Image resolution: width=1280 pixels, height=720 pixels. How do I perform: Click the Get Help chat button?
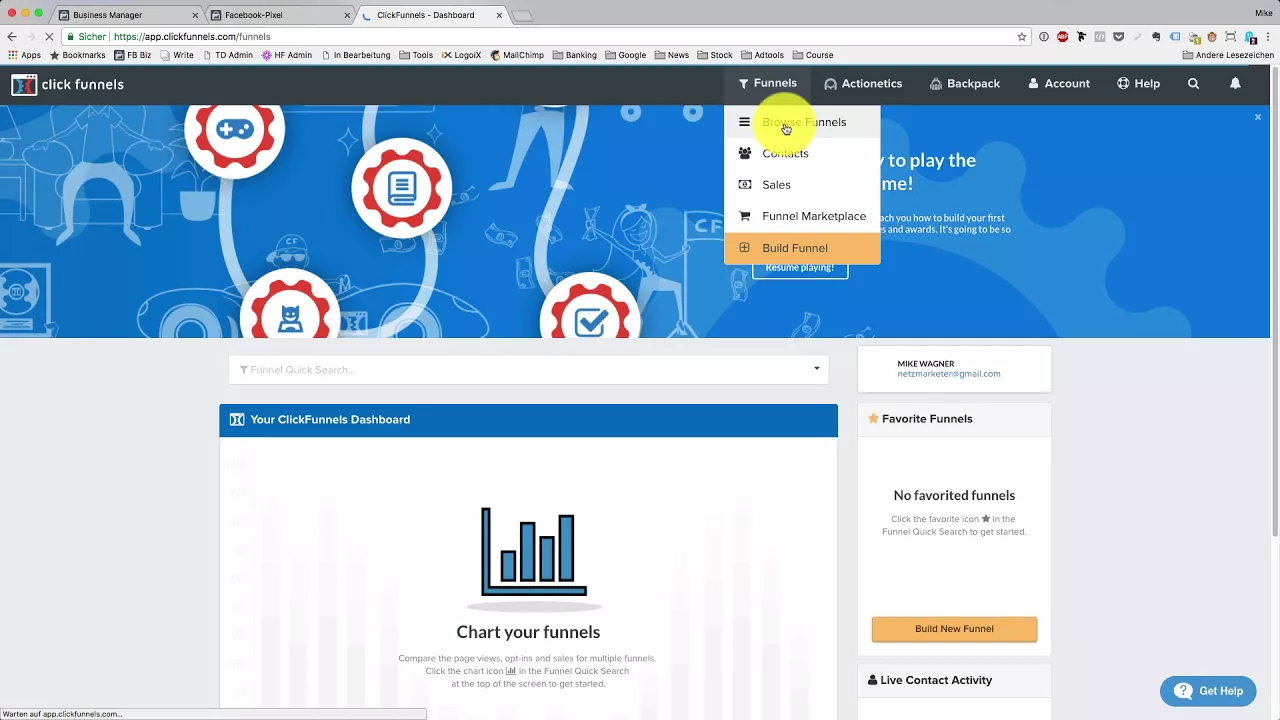(x=1208, y=691)
